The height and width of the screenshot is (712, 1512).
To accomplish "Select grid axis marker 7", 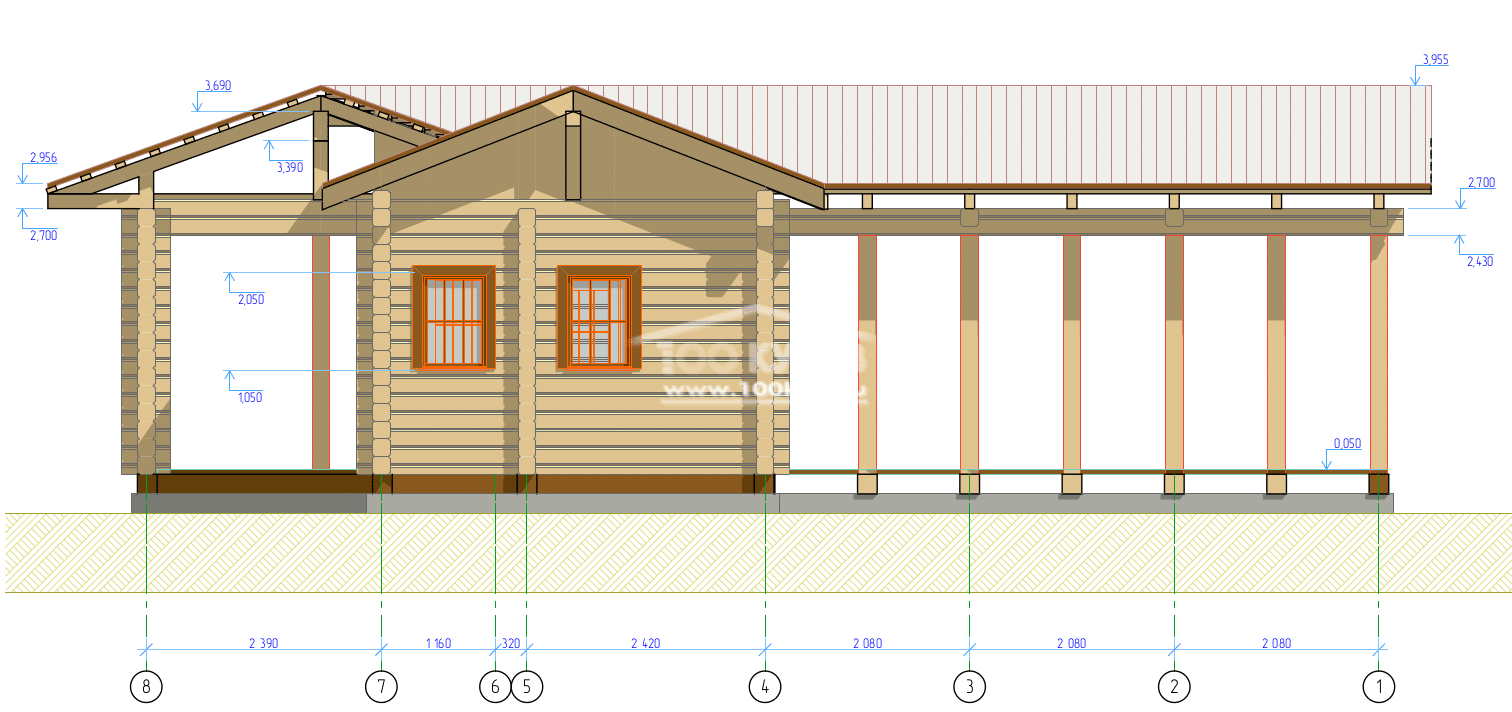I will click(381, 687).
